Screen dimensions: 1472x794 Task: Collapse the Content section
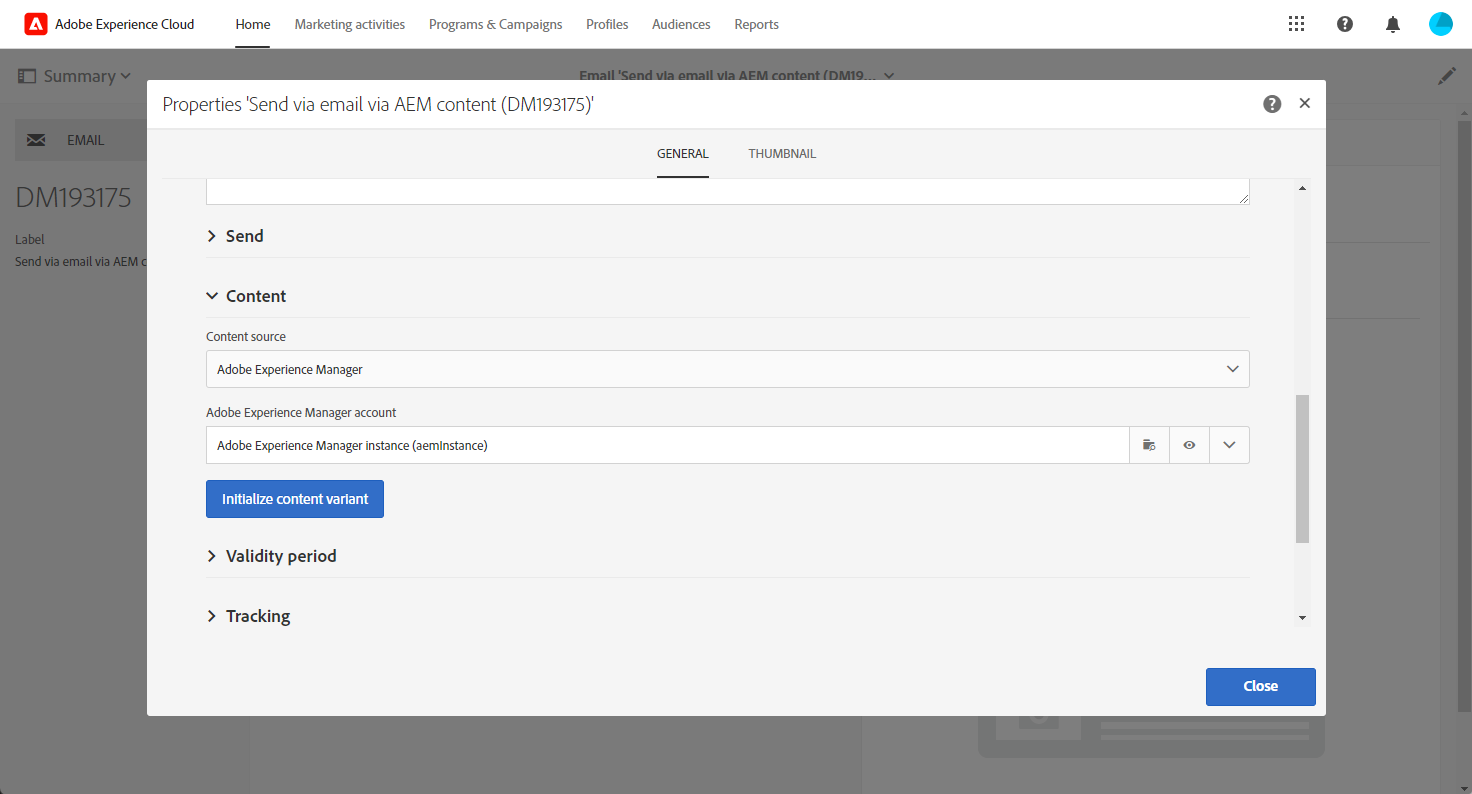tap(246, 296)
